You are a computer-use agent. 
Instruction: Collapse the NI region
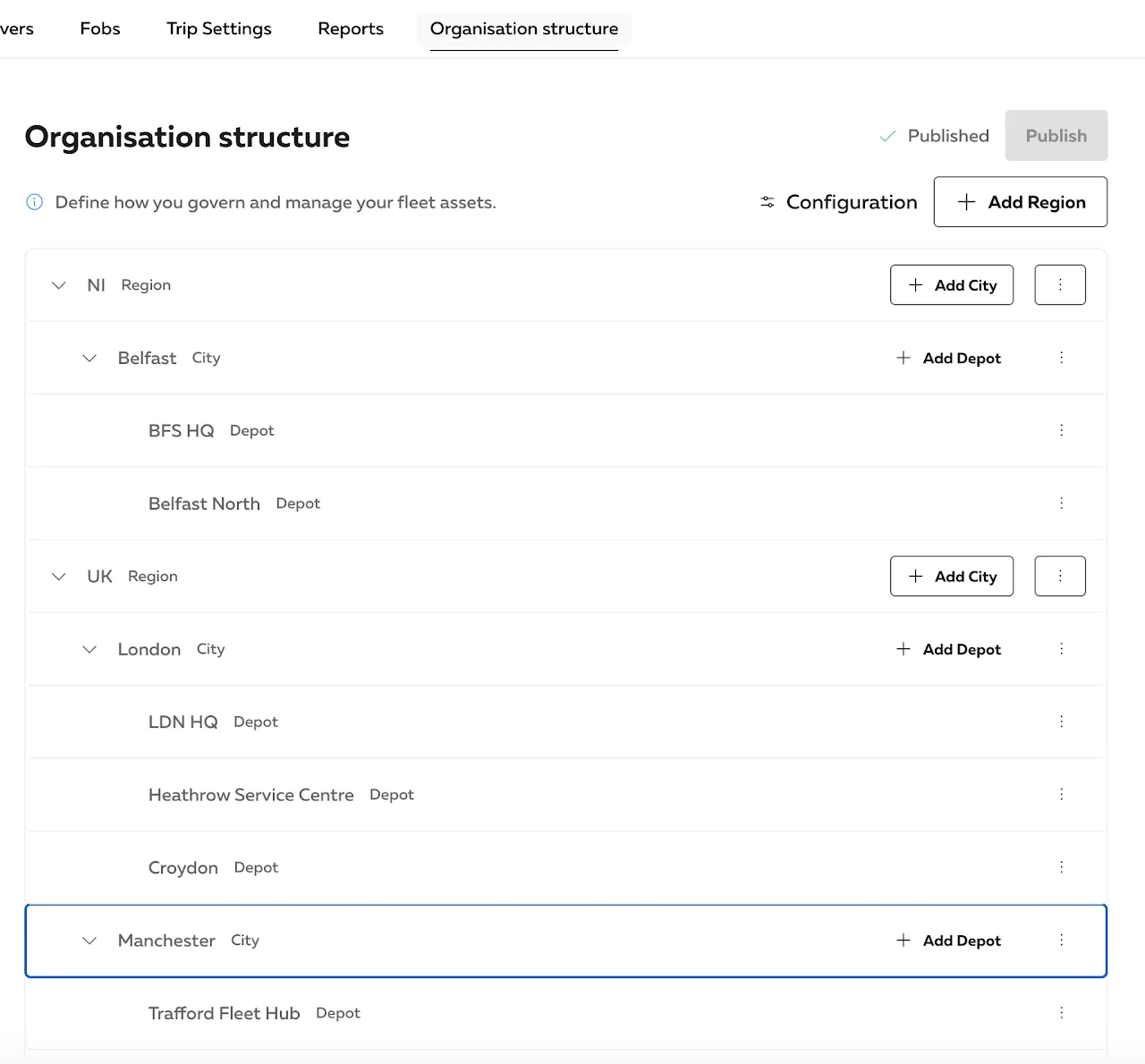(x=59, y=285)
